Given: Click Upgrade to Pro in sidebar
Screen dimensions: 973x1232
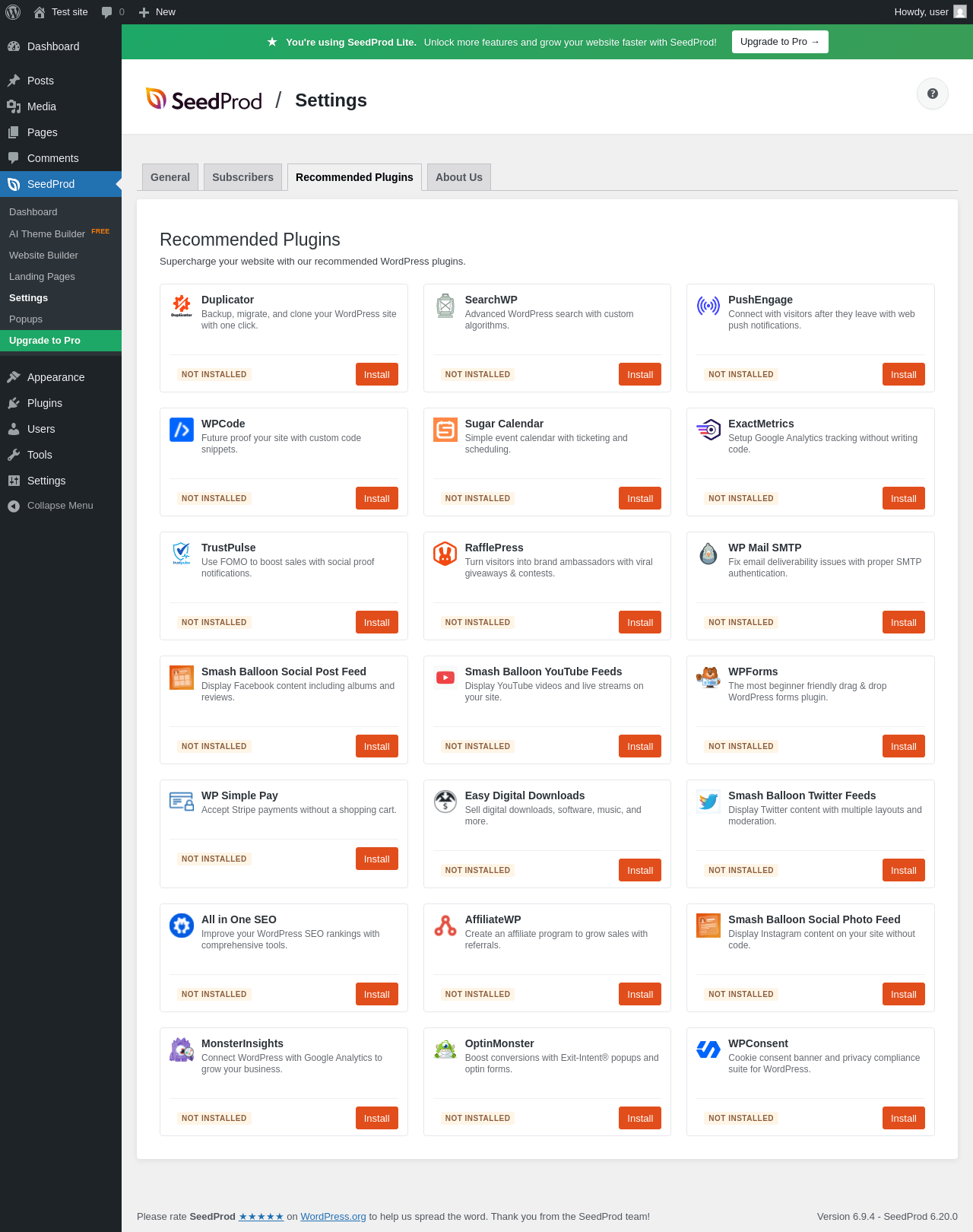Looking at the screenshot, I should point(61,341).
